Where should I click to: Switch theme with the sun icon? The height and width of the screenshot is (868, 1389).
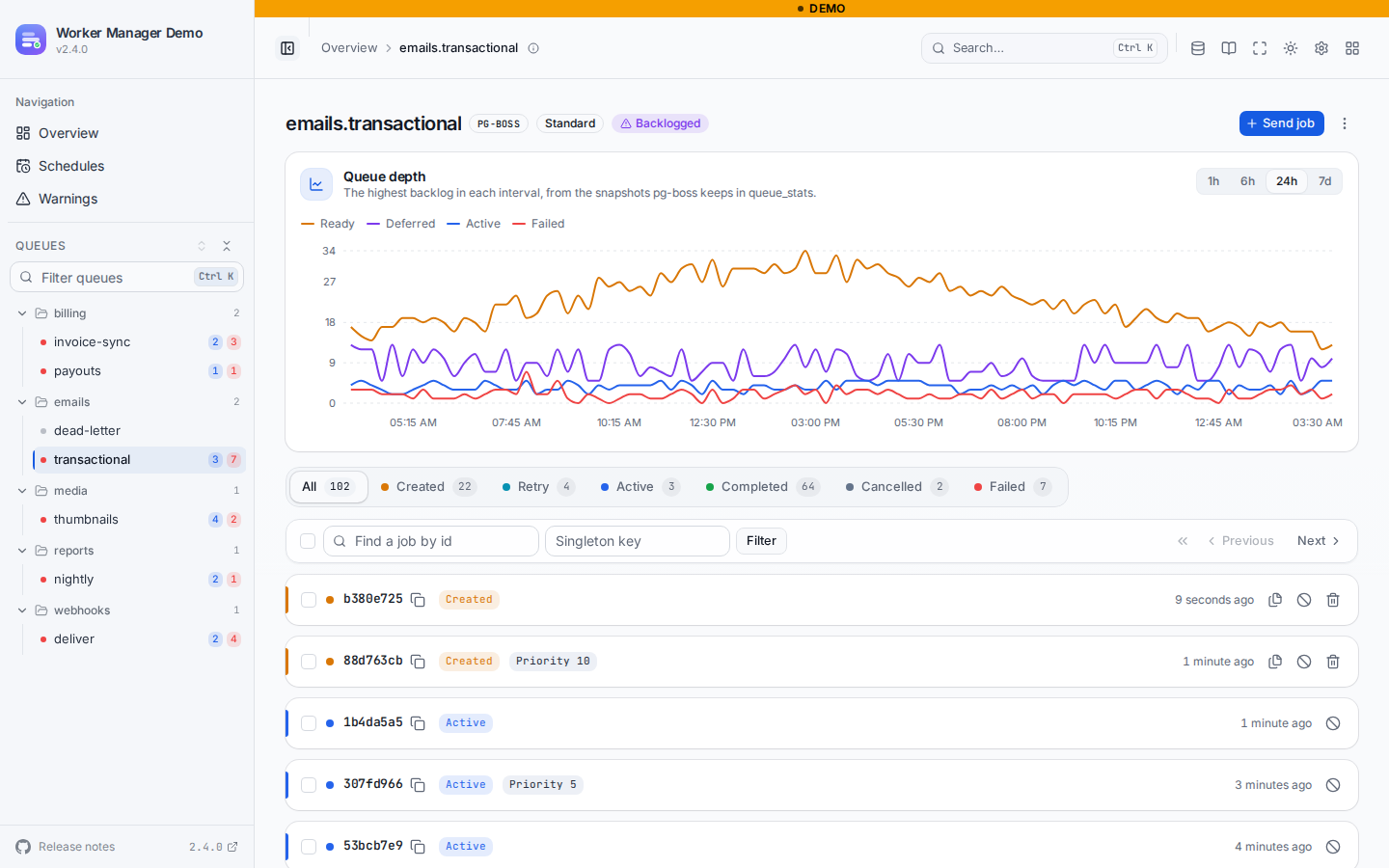(1291, 48)
